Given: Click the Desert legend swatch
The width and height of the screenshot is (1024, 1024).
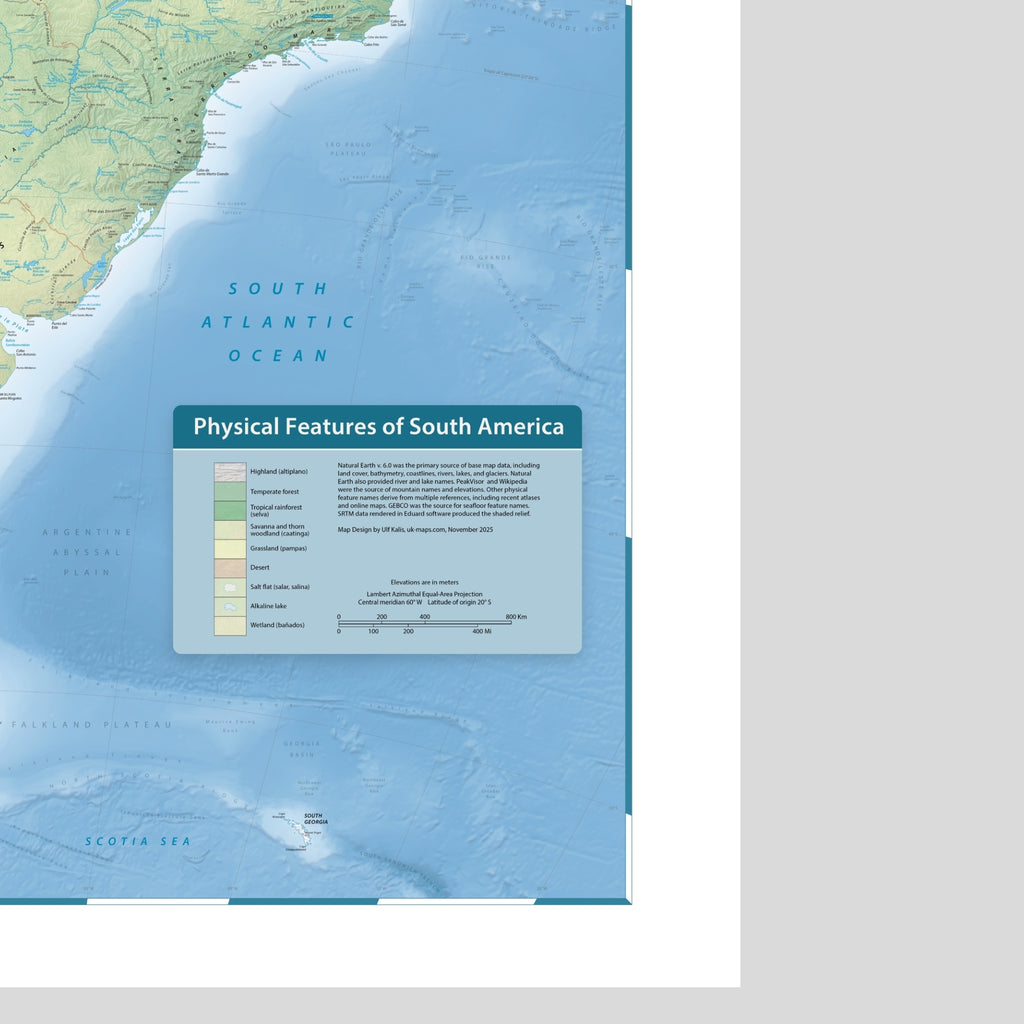Looking at the screenshot, I should click(x=230, y=568).
